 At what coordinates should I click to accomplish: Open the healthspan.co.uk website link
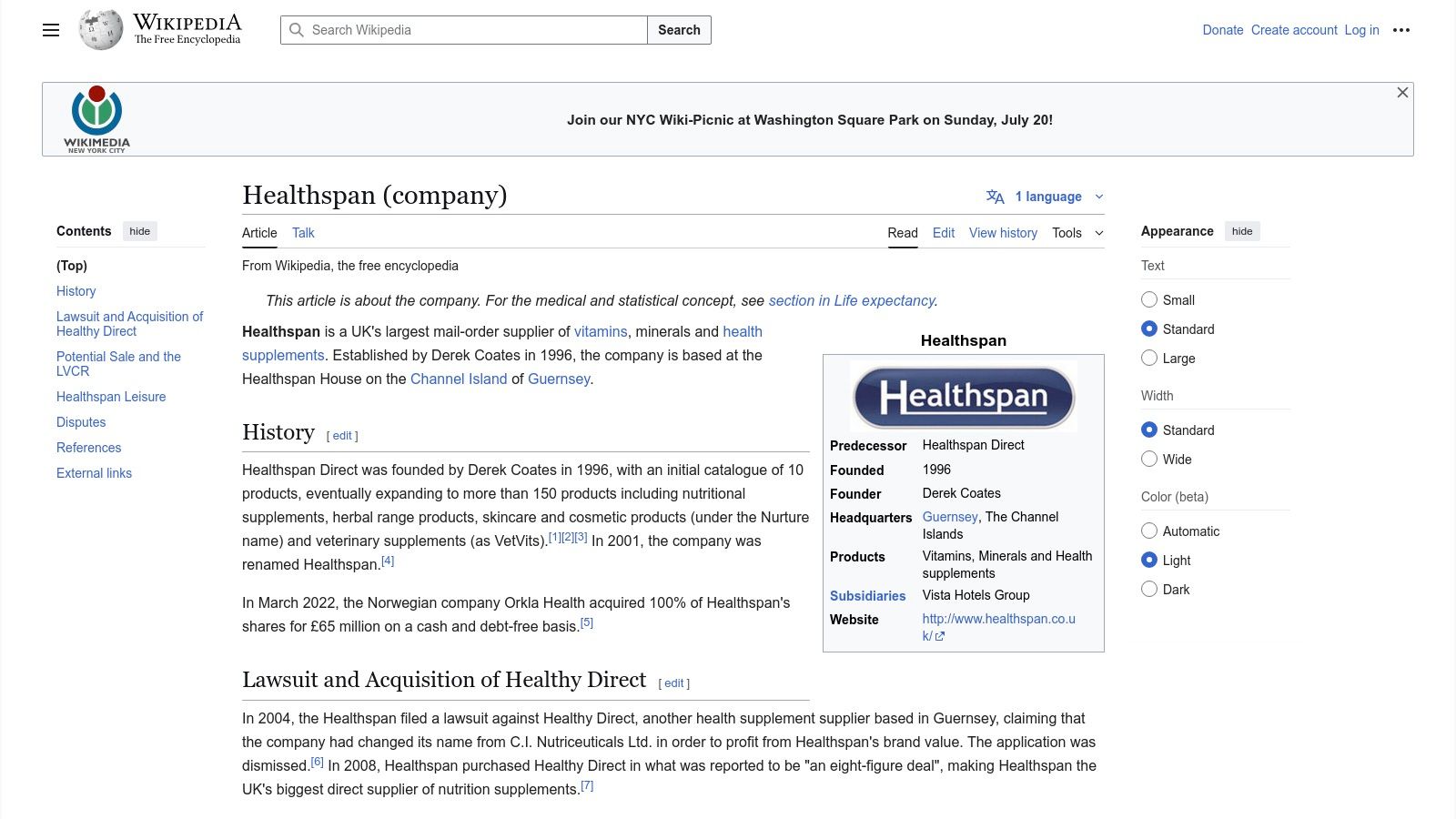point(998,627)
